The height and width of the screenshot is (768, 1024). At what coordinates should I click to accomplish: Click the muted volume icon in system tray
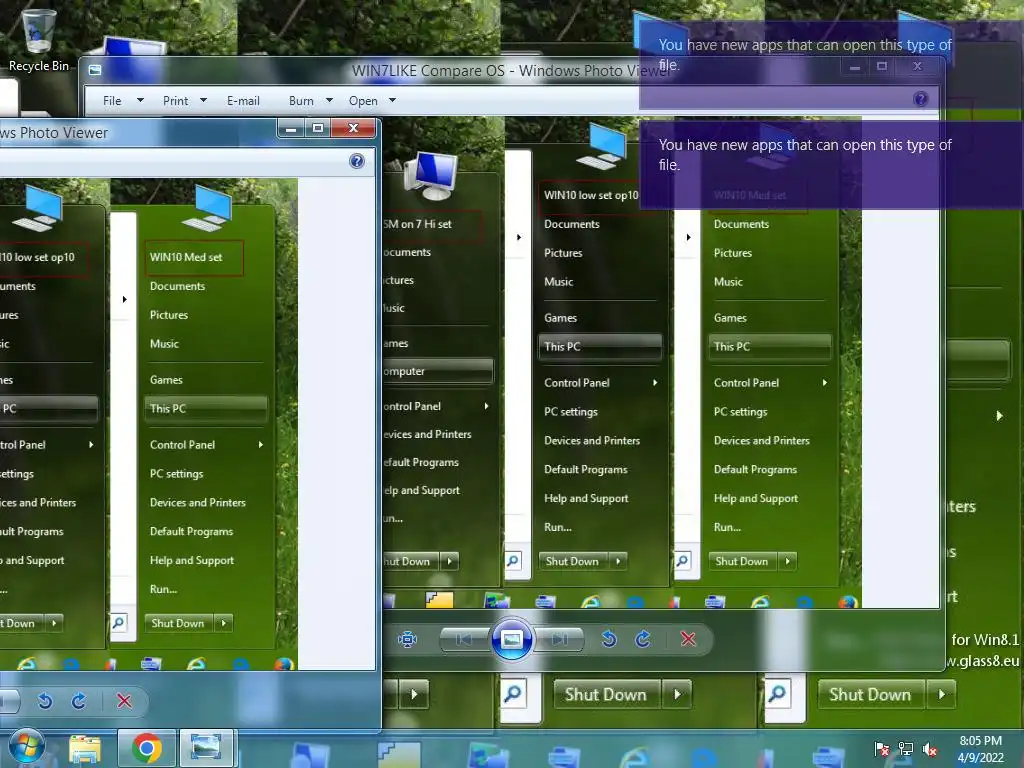pos(930,749)
